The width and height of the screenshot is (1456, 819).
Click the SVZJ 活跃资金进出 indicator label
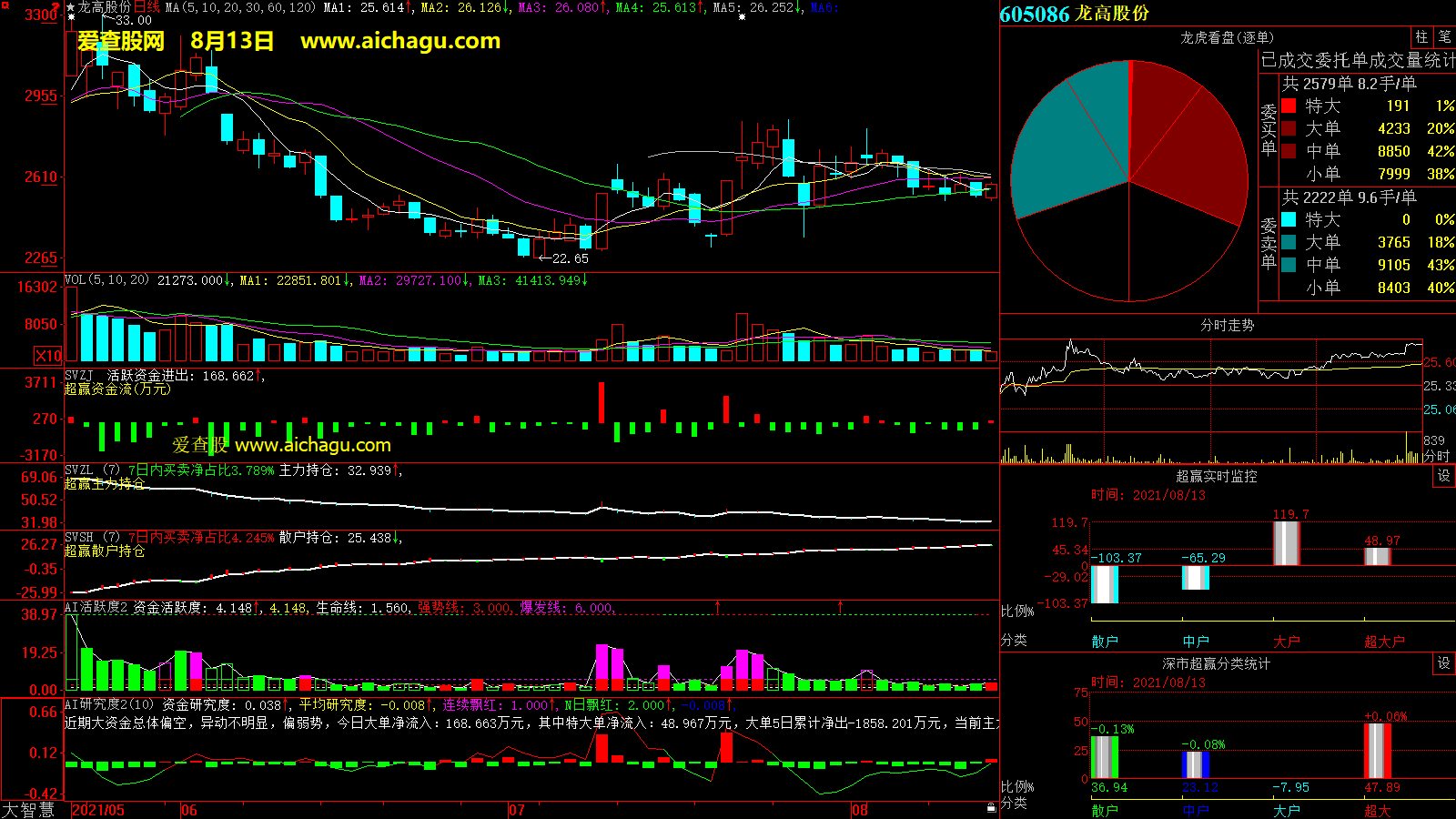click(127, 376)
